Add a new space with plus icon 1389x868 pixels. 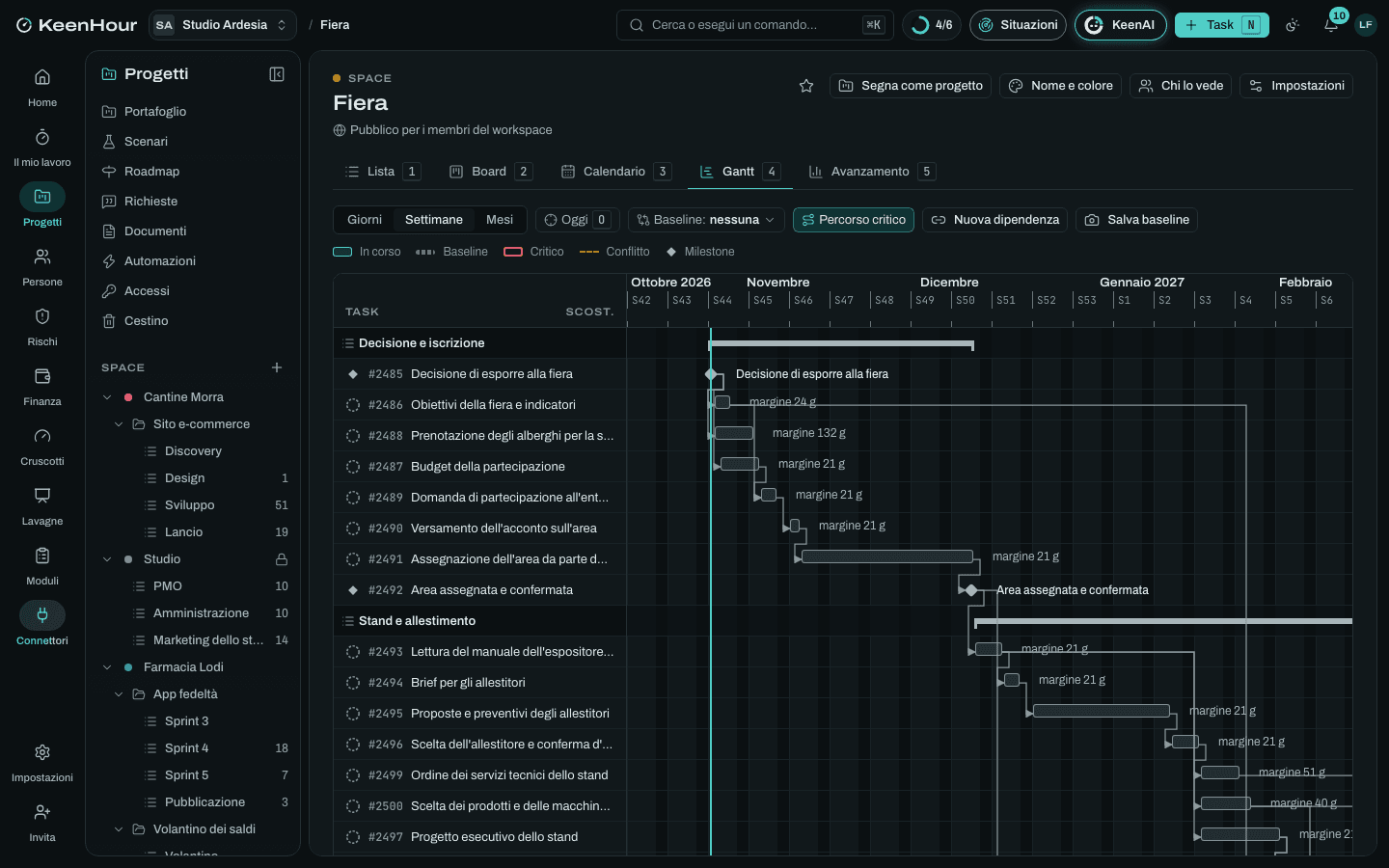pos(277,367)
